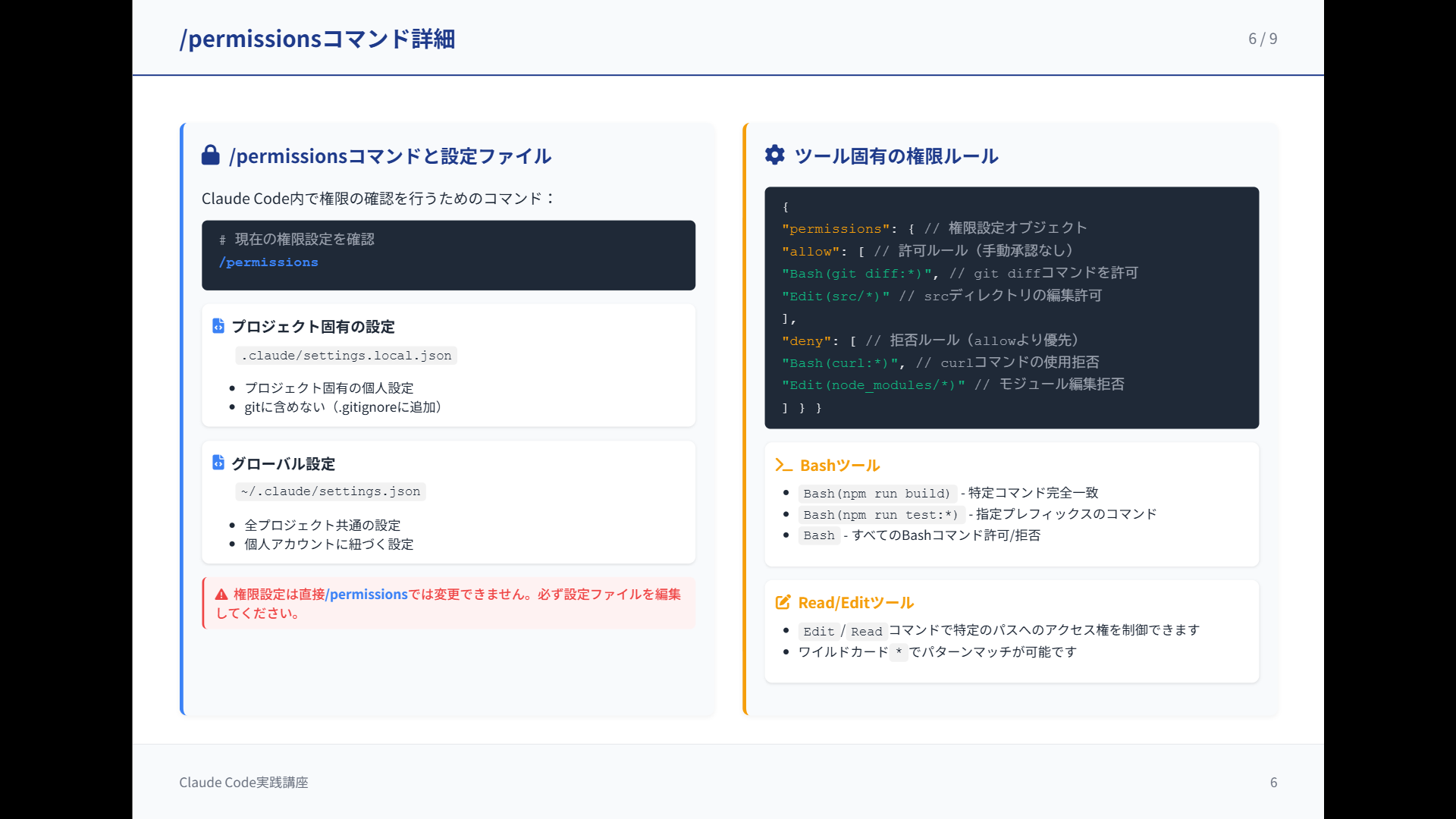Click the edit pencil icon beside Read/Editツール

[783, 602]
